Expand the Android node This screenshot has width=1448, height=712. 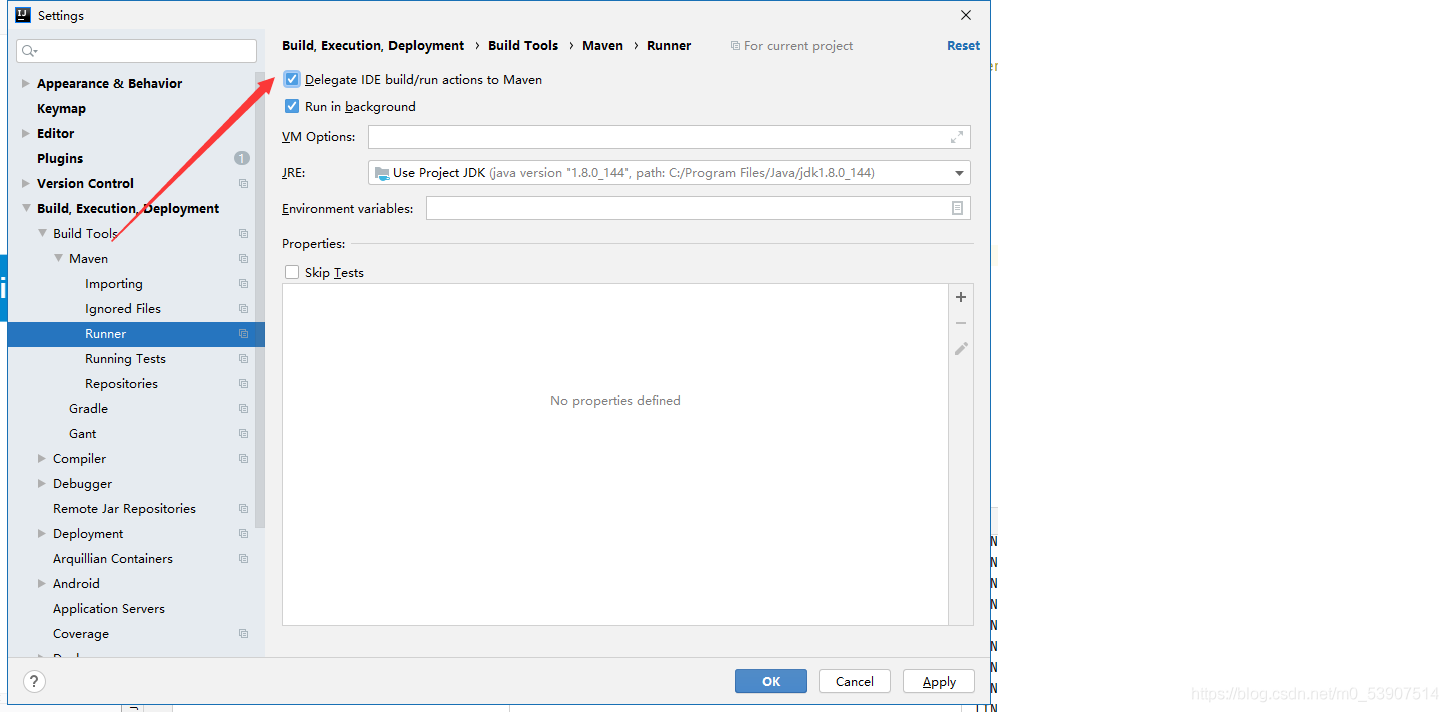[42, 584]
